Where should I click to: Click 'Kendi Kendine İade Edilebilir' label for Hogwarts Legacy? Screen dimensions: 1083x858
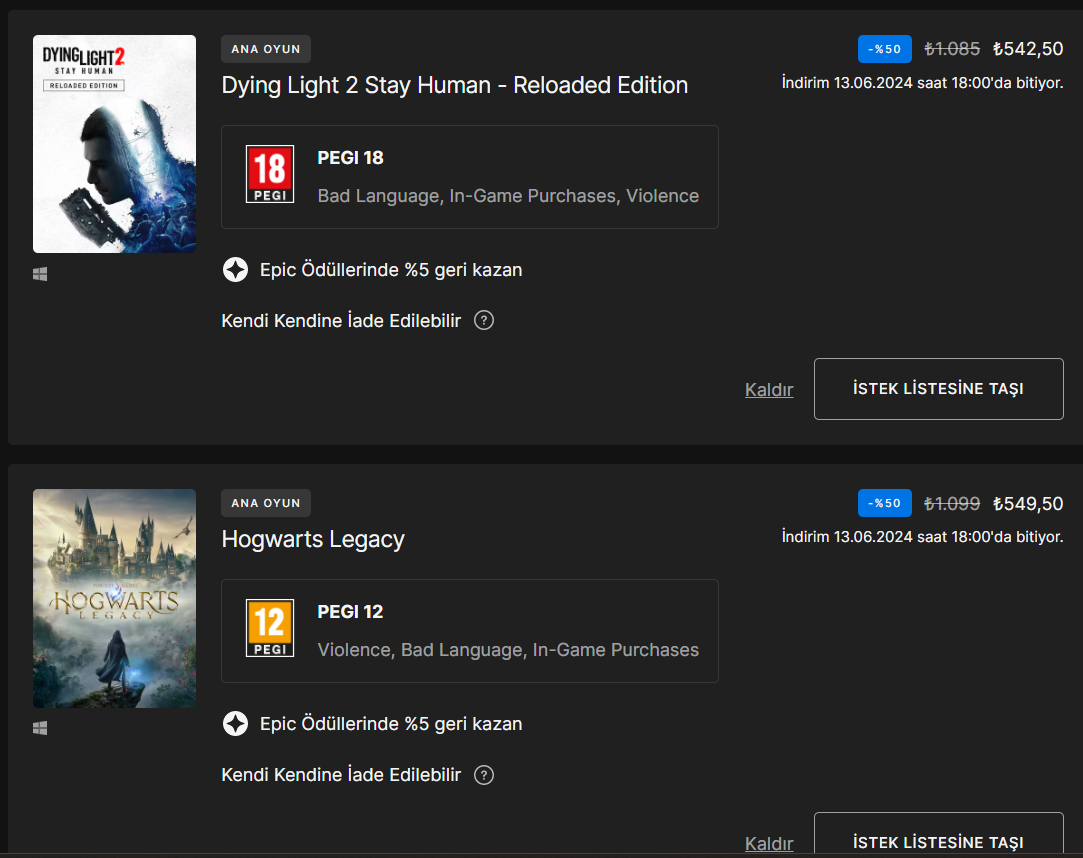click(x=341, y=775)
